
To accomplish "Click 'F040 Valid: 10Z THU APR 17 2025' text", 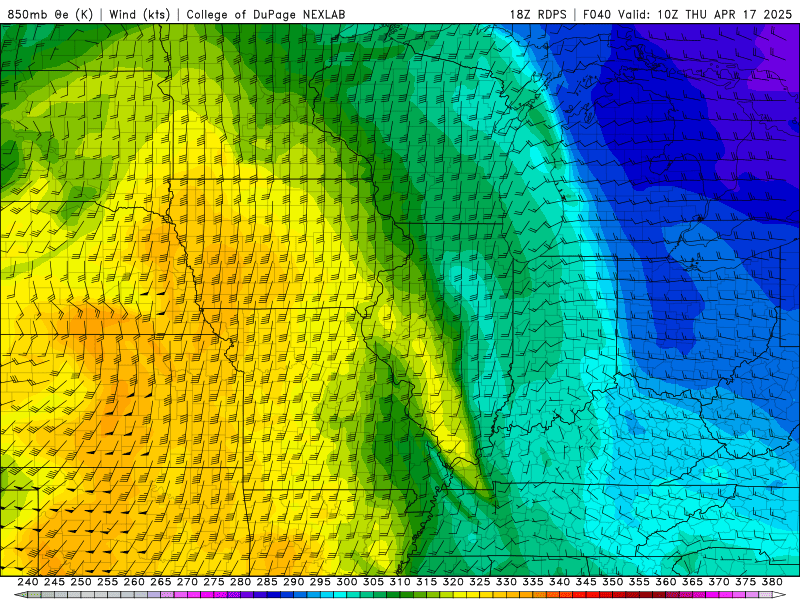I will (687, 14).
